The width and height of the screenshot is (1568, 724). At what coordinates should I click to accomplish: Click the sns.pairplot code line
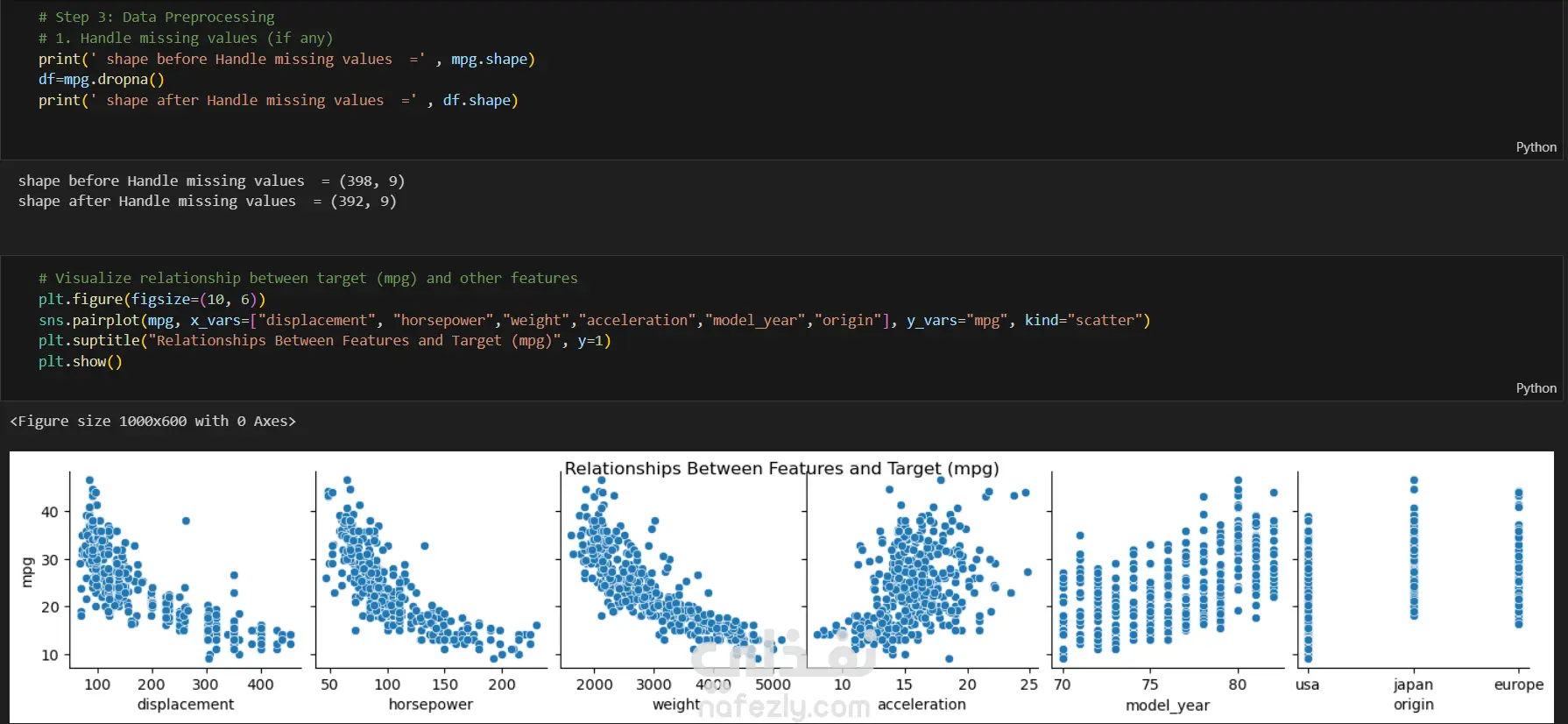(x=593, y=321)
